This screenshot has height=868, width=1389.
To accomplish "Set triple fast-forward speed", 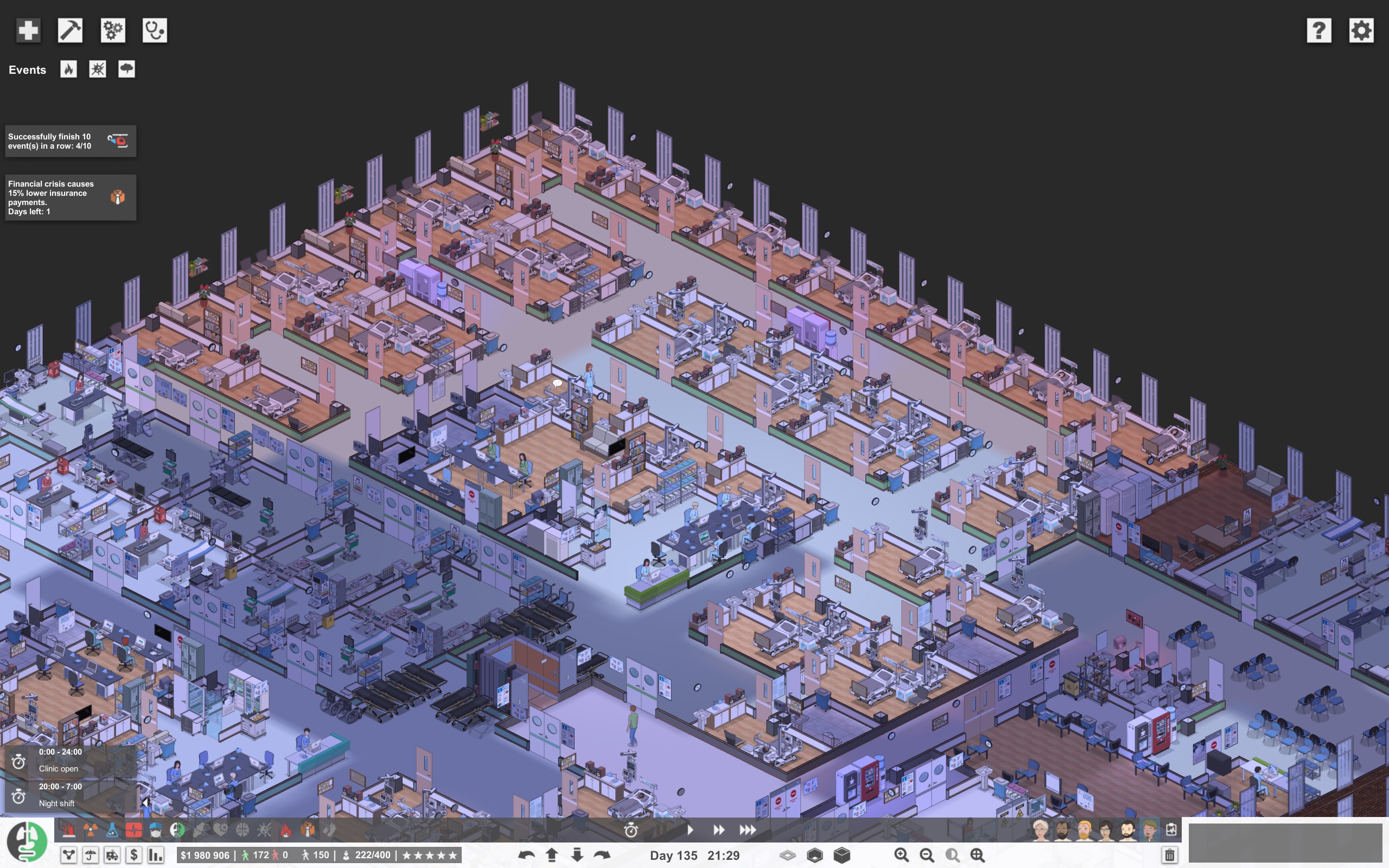I will (747, 829).
